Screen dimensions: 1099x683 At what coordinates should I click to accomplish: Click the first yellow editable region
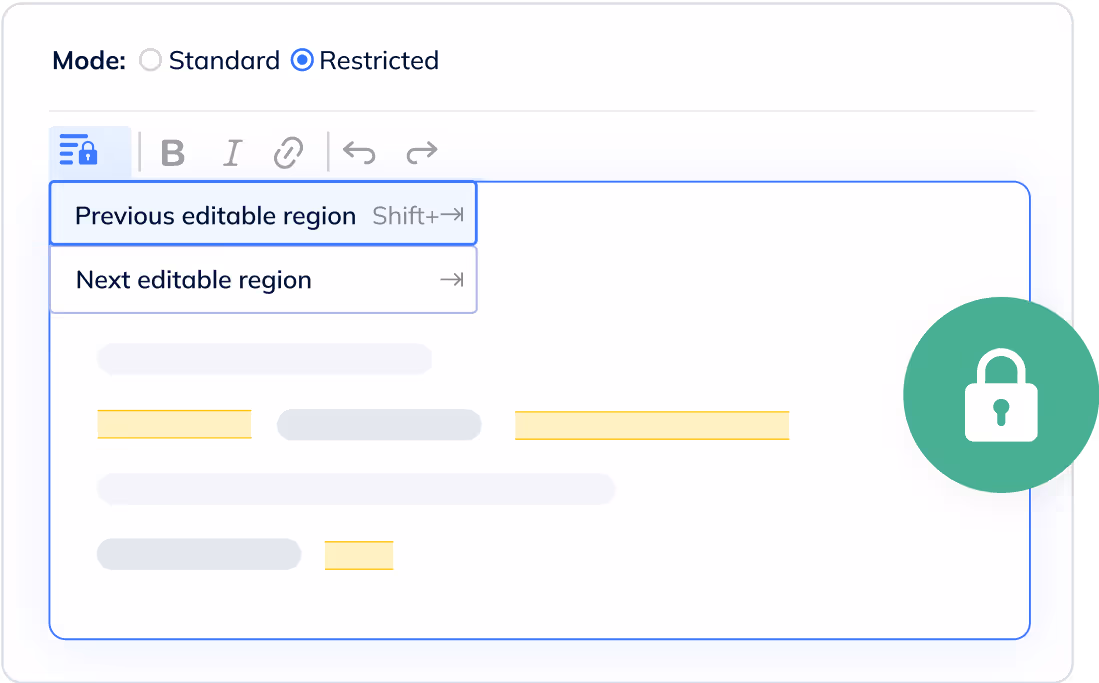[174, 424]
